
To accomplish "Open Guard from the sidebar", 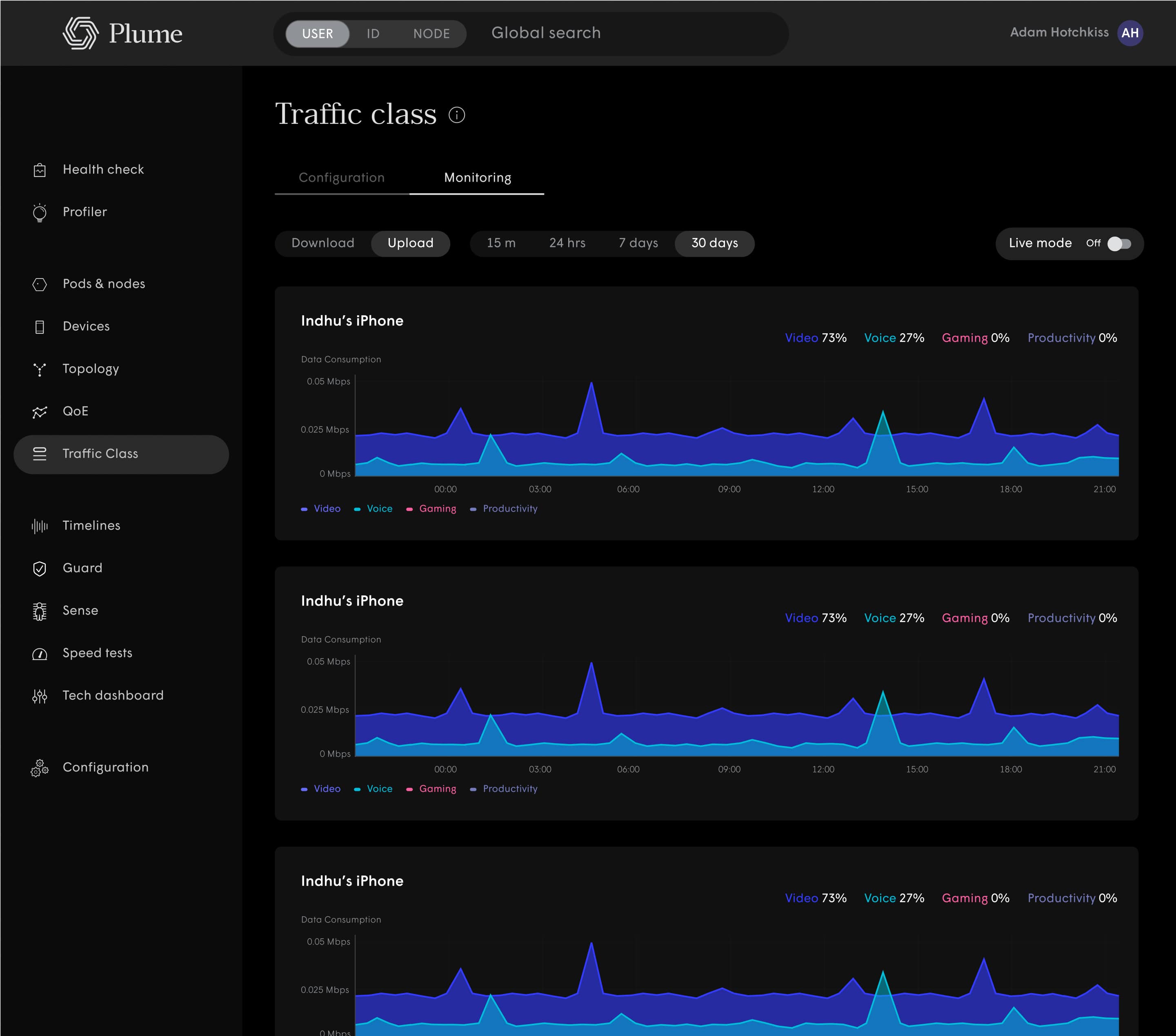I will coord(82,569).
